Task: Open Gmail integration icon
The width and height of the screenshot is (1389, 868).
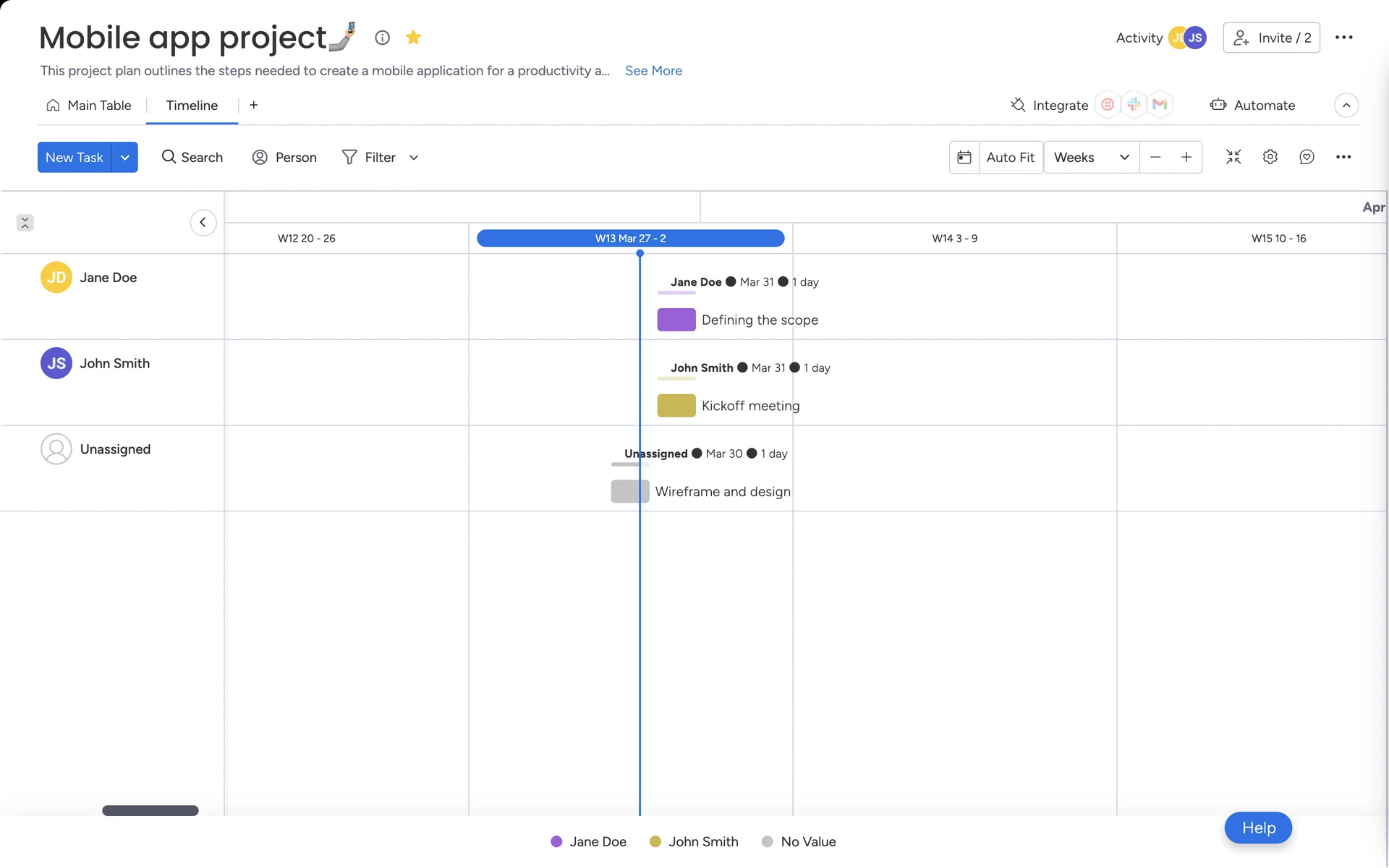Action: pyautogui.click(x=1160, y=105)
